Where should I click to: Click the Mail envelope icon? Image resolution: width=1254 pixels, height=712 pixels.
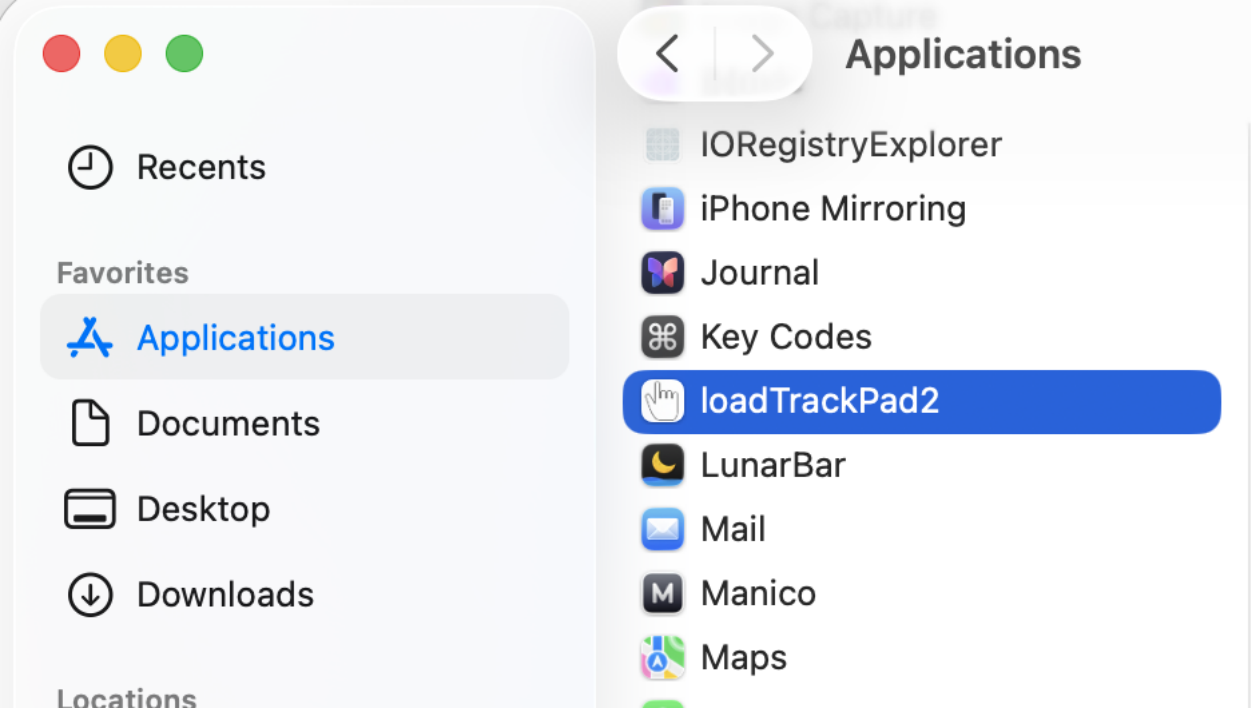[x=662, y=529]
